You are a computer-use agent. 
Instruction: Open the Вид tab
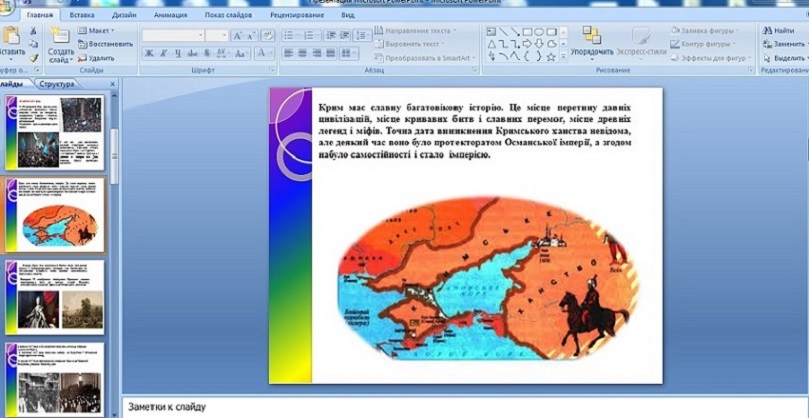click(x=348, y=15)
